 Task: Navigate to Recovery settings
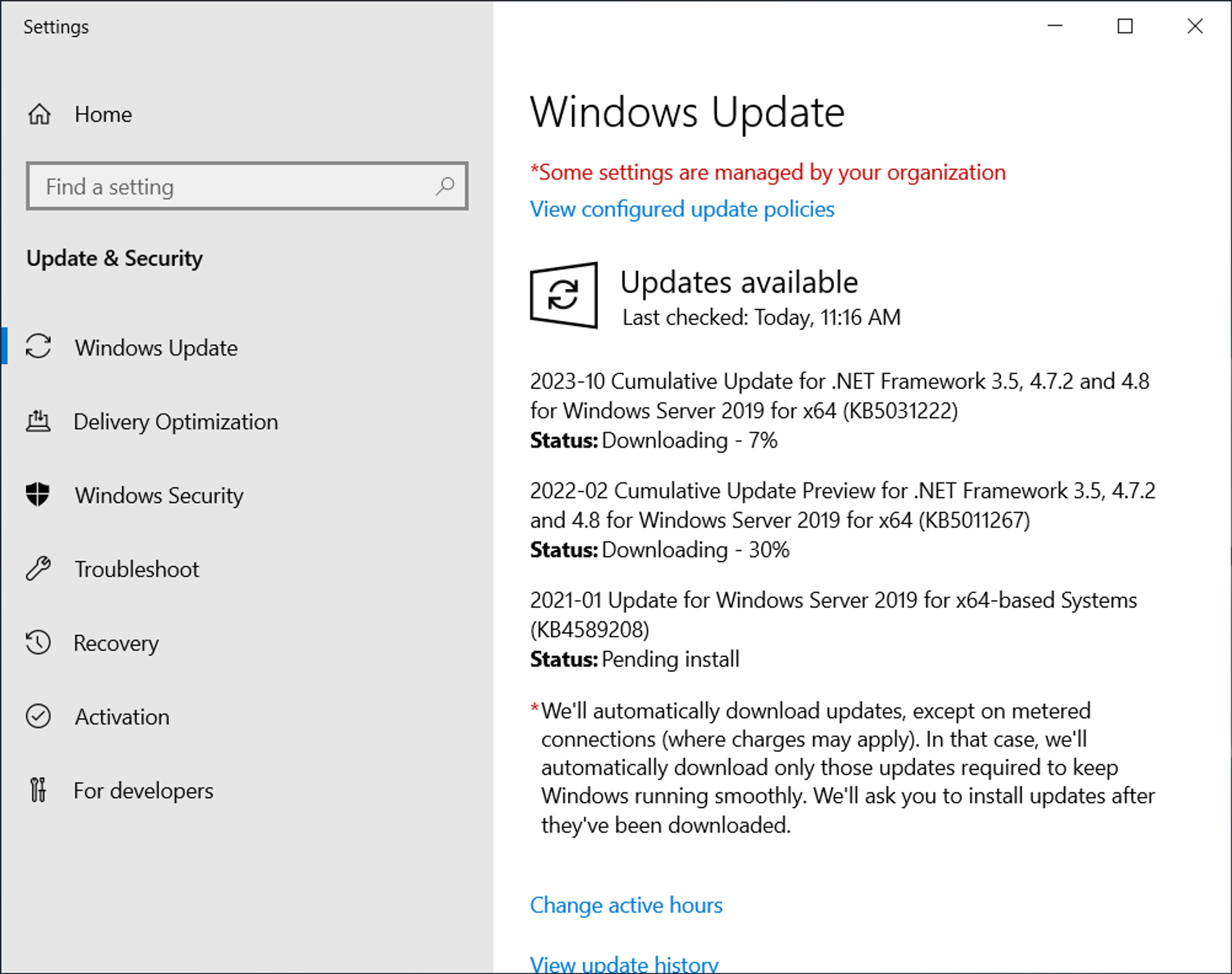tap(116, 643)
